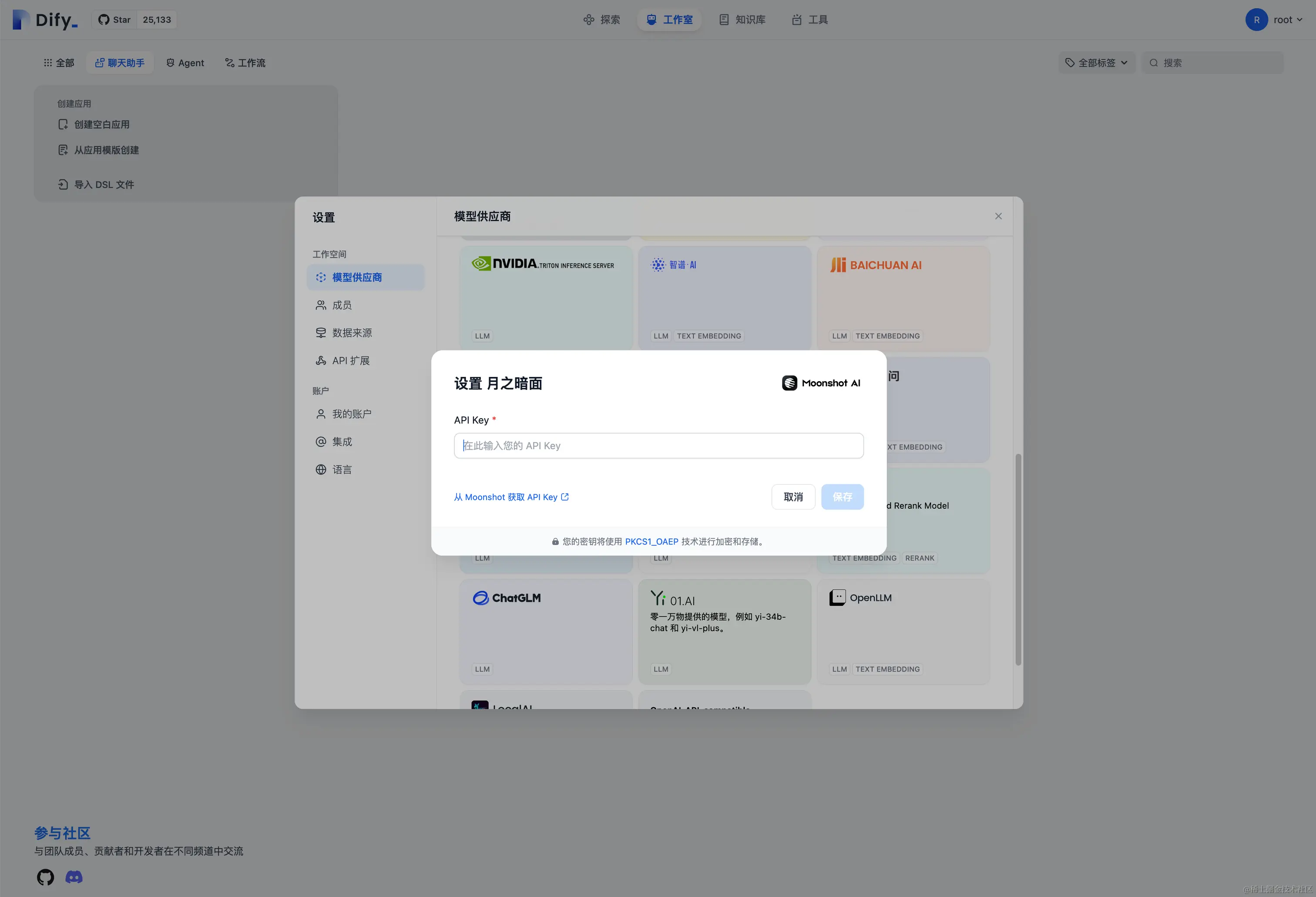Select 成员 in settings sidebar
The image size is (1316, 897).
tap(366, 305)
